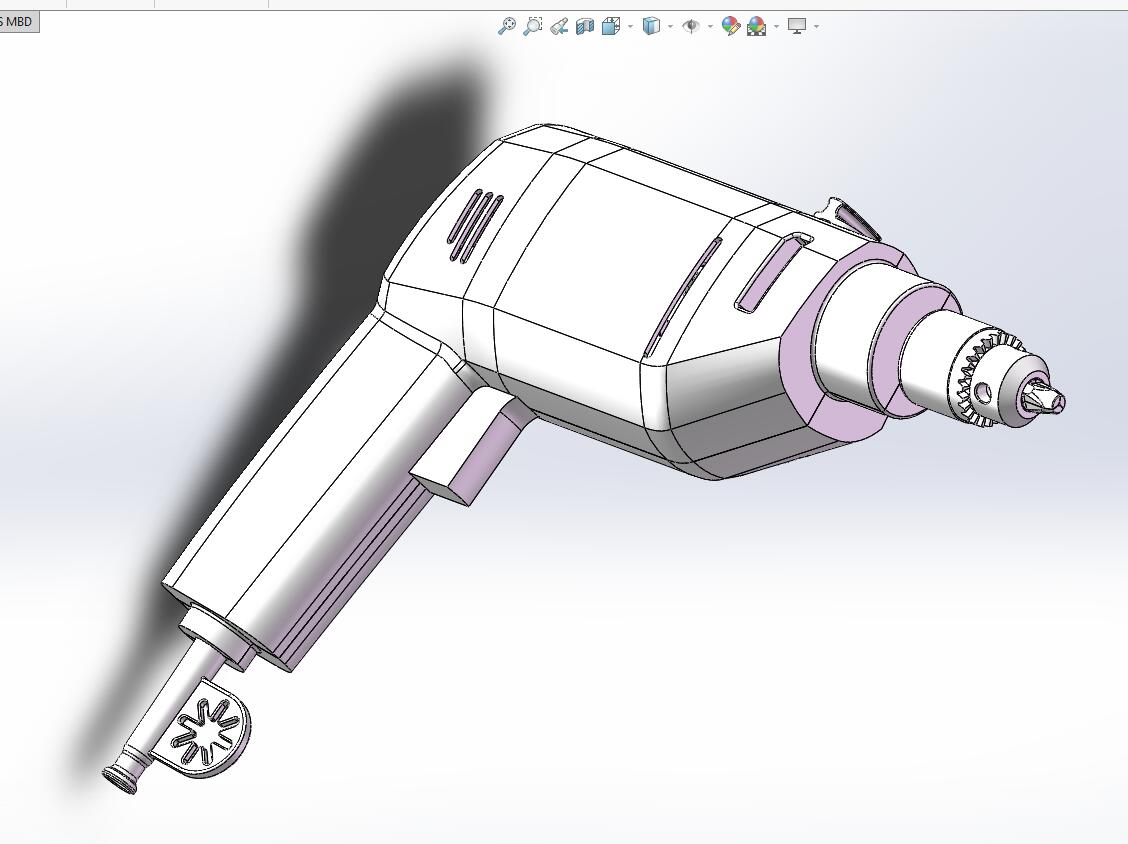
Task: Expand the View Settings dropdown arrow
Action: [816, 27]
